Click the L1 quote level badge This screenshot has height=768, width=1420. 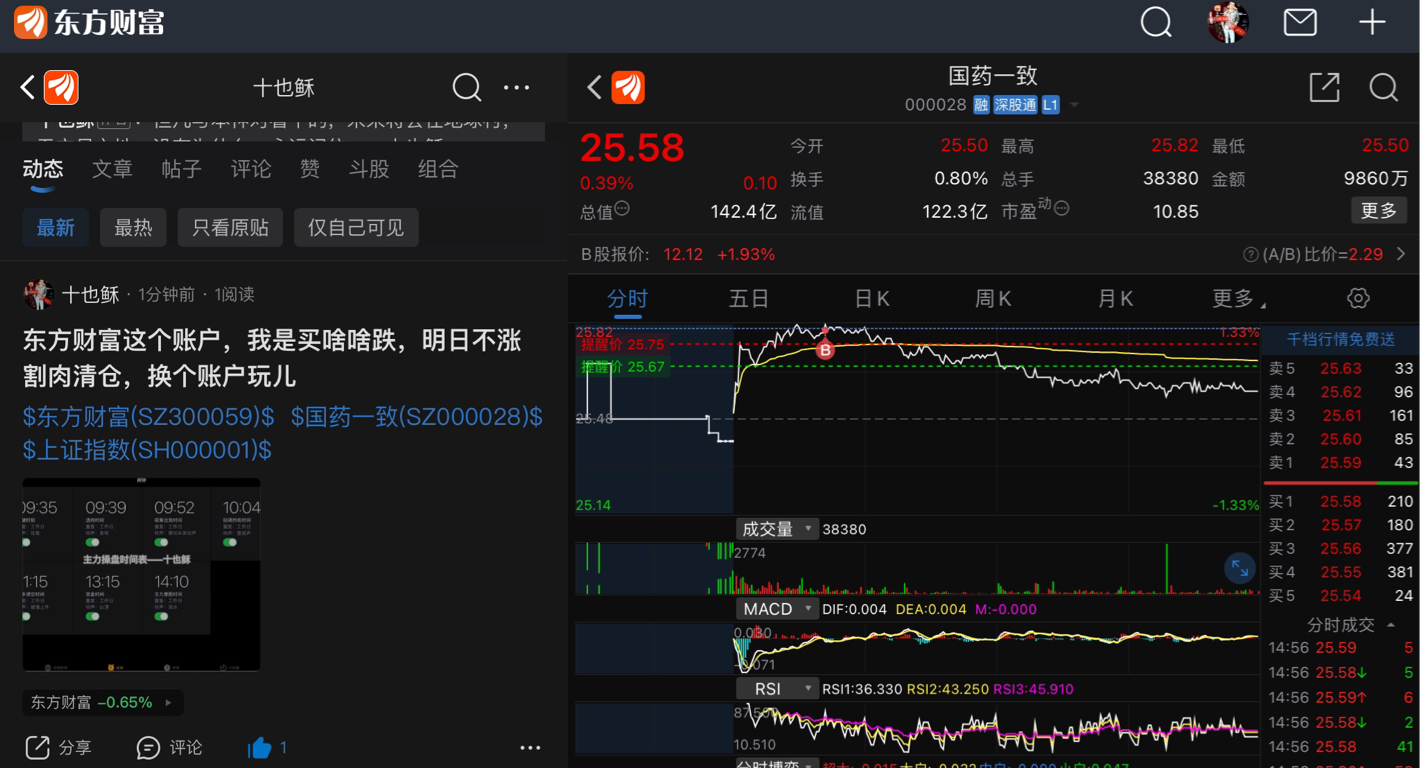[1050, 105]
